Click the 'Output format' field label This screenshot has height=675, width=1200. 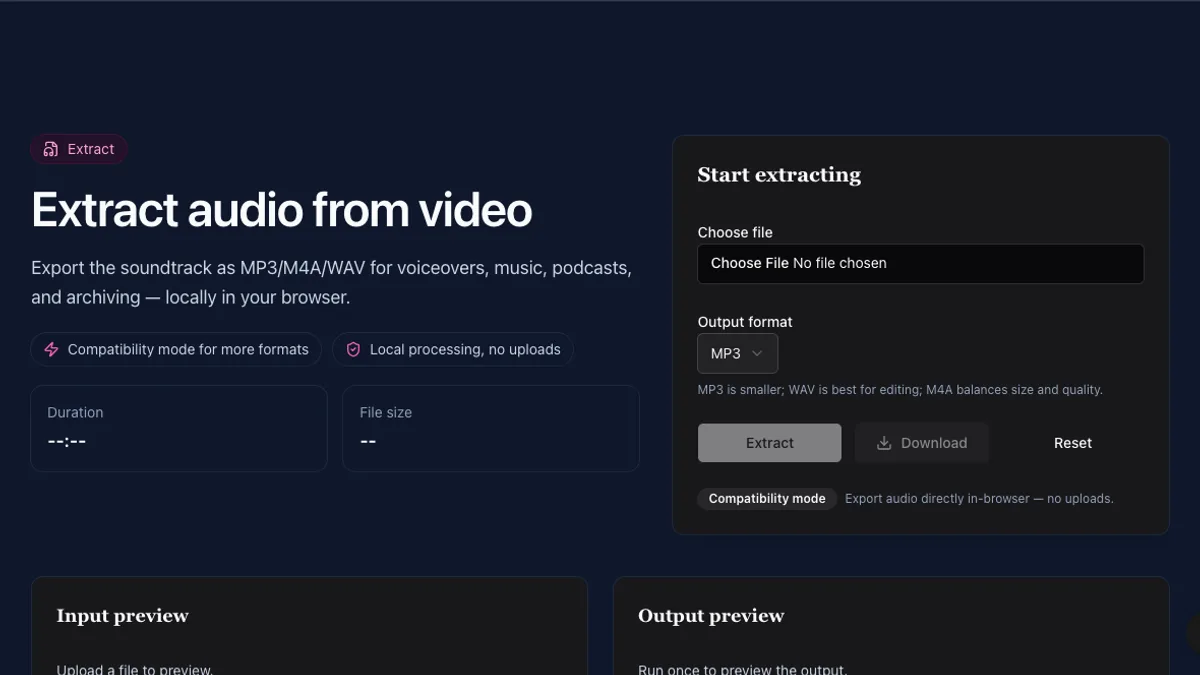(745, 322)
